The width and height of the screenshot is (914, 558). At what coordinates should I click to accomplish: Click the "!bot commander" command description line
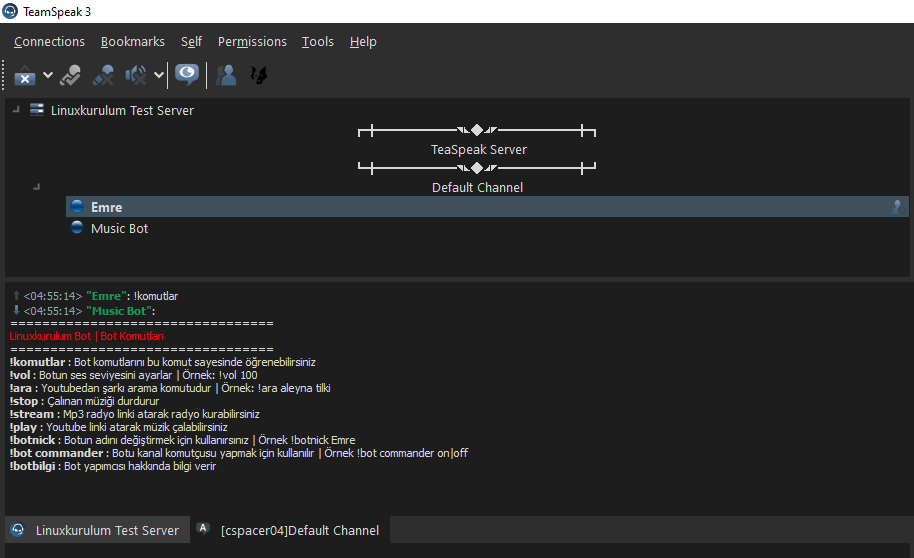point(238,453)
